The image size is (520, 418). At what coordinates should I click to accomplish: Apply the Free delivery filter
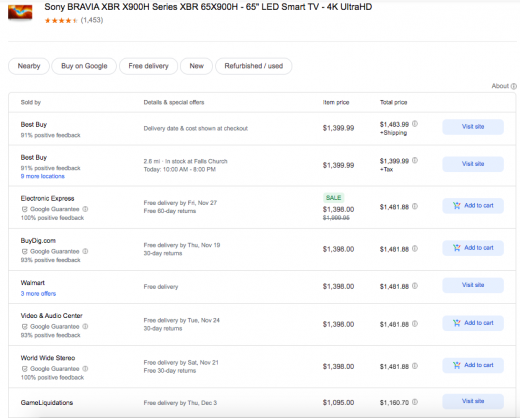(x=148, y=66)
